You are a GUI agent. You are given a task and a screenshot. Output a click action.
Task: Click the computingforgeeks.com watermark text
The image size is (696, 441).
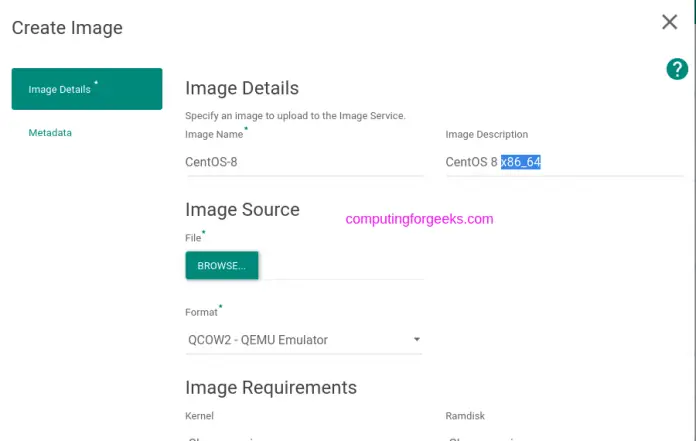pos(419,219)
